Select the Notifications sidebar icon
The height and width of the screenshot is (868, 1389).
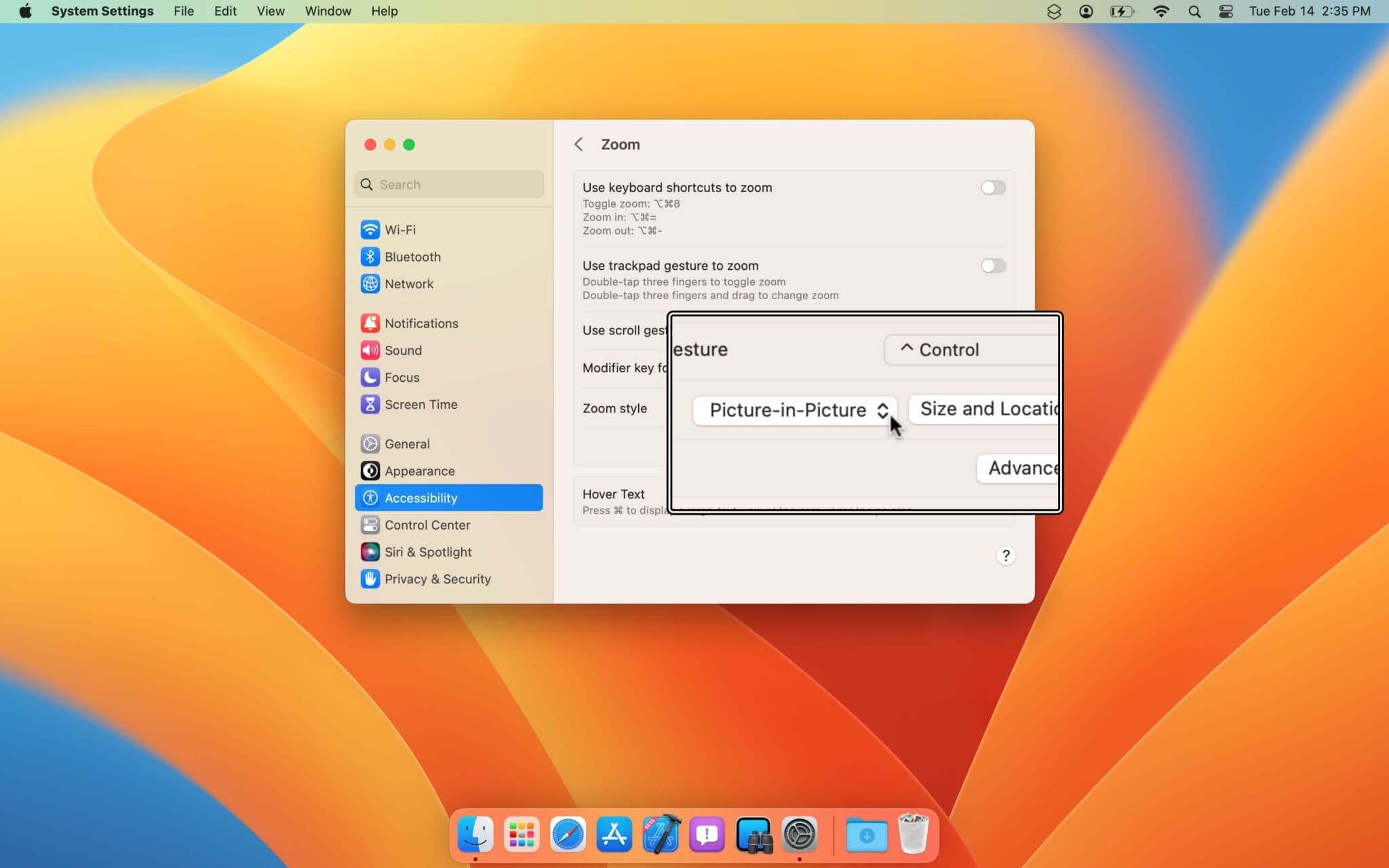370,323
